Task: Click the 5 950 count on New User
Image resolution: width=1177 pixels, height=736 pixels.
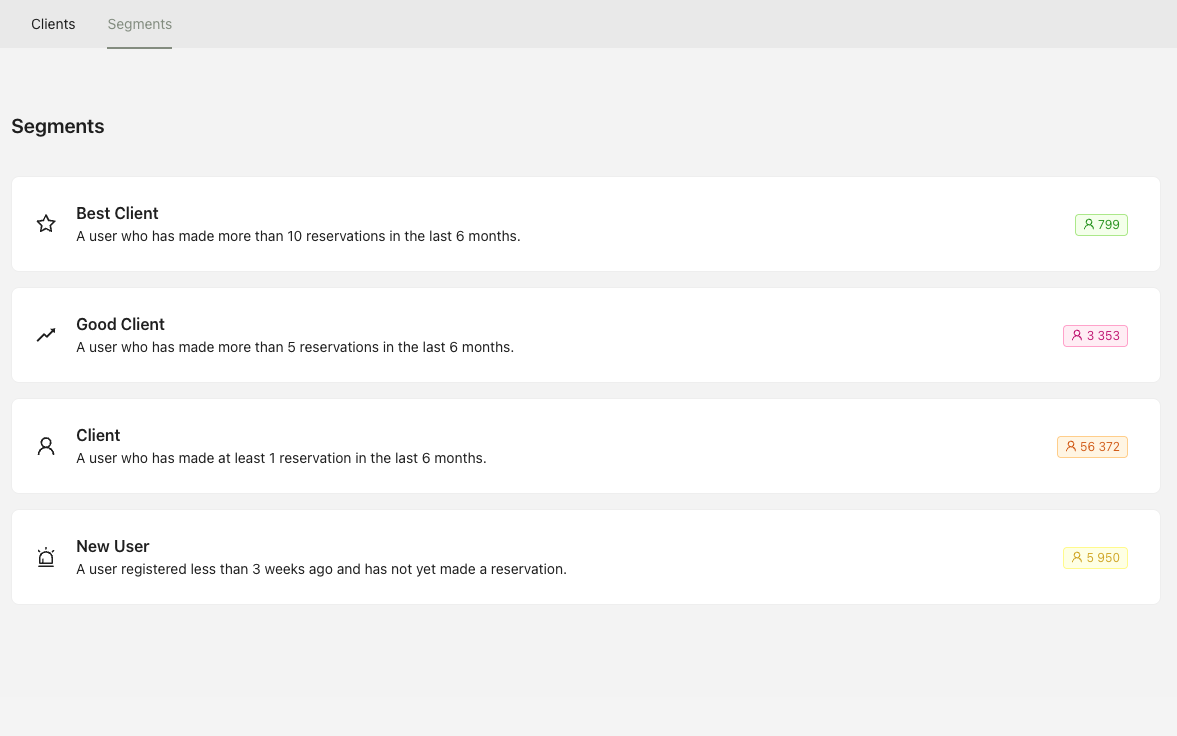Action: pyautogui.click(x=1103, y=558)
